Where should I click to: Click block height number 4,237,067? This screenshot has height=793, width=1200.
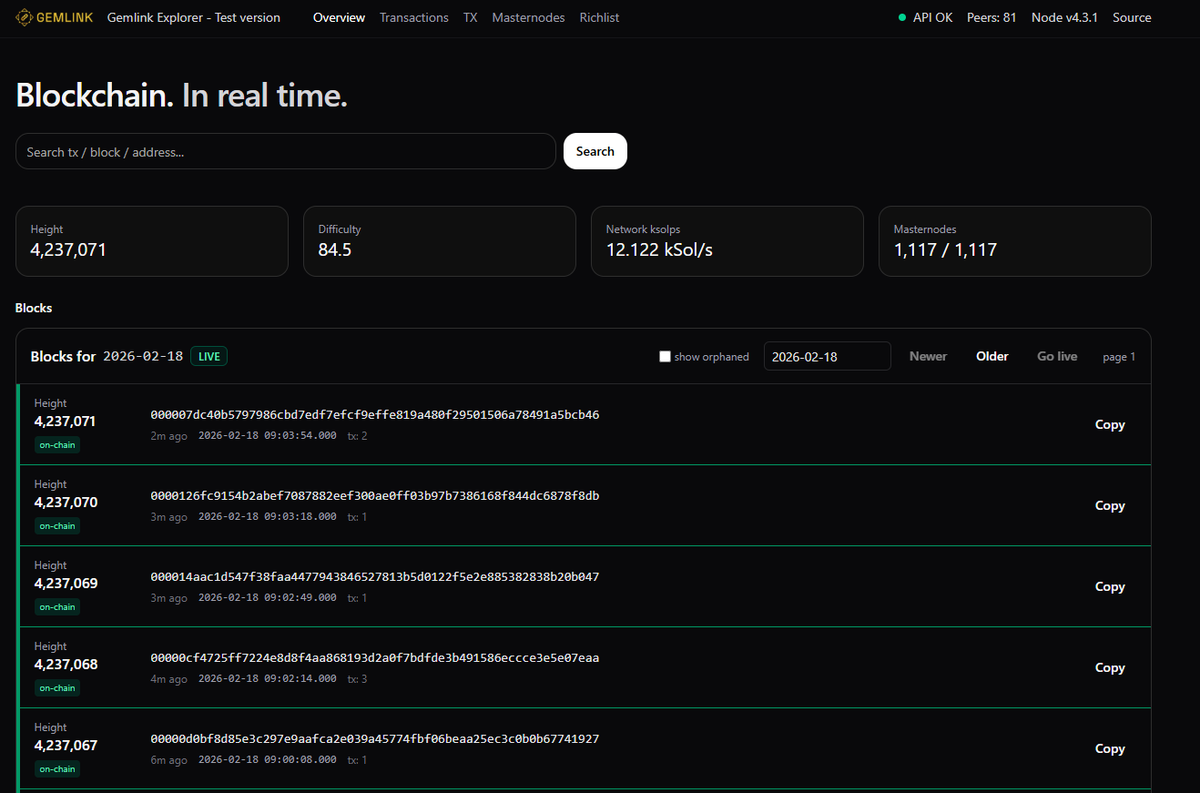(x=66, y=745)
